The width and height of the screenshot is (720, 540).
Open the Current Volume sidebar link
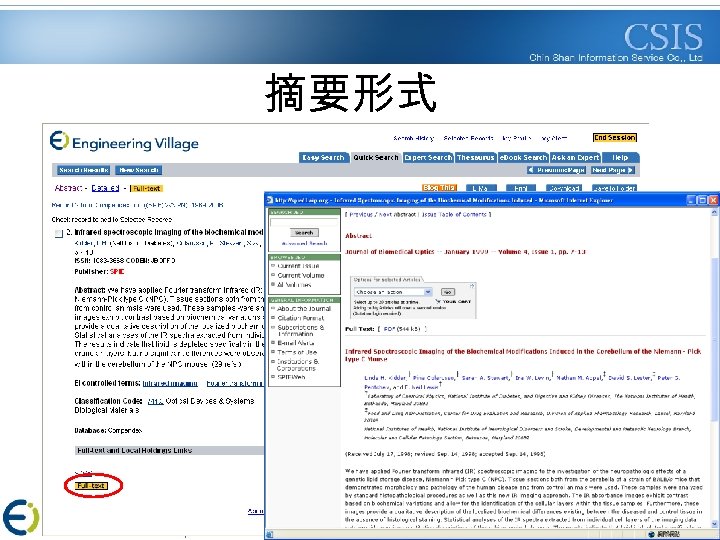coord(301,276)
